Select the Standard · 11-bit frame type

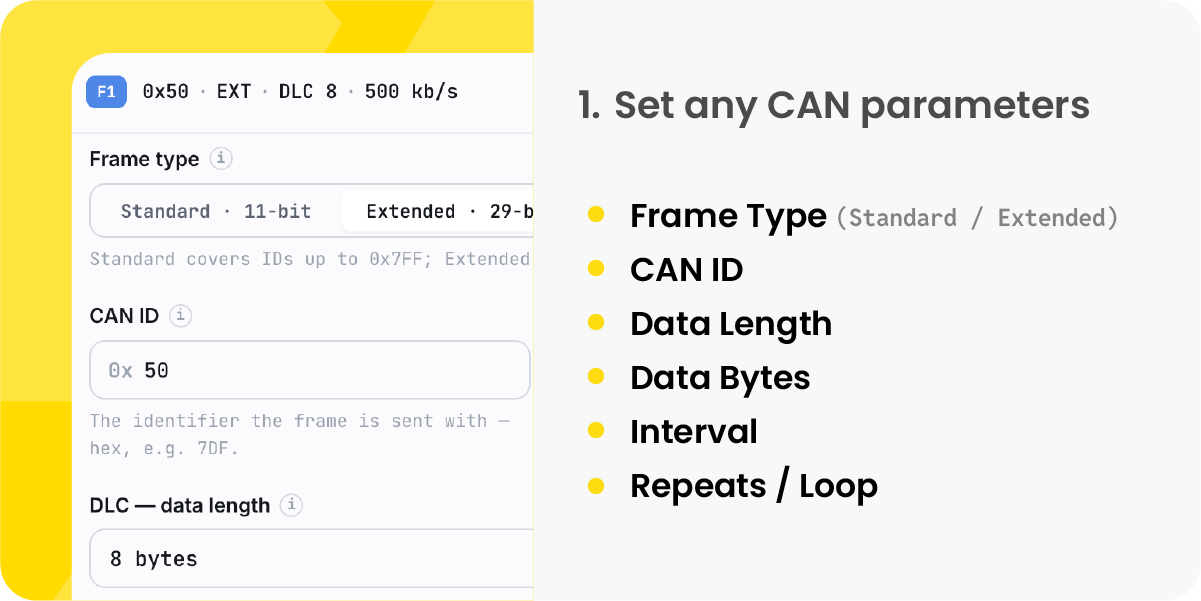[x=216, y=211]
